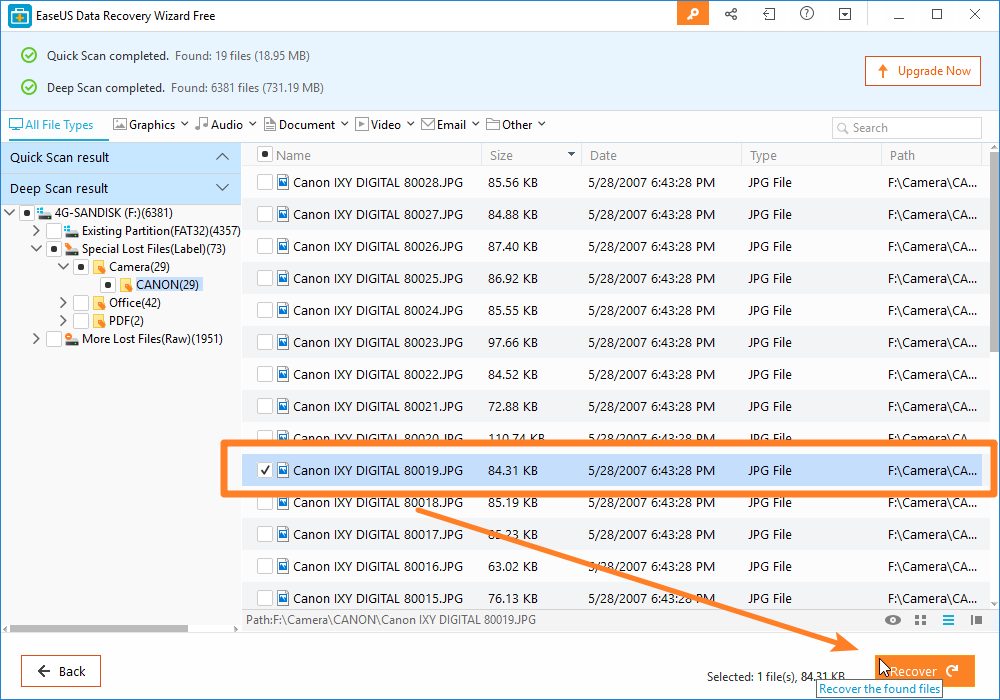Uncheck the box for Canon IXY DIGITAL 80019.JPG
The height and width of the screenshot is (700, 1000).
pos(265,470)
